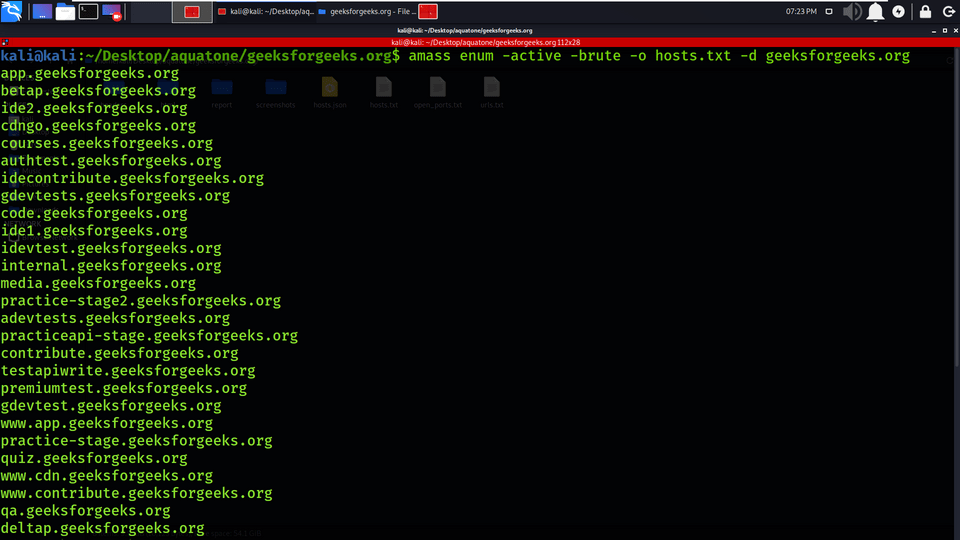Screen dimensions: 960x540
Task: Switch to geeksforgeeks.org File Manager taskbar entry
Action: 367,12
